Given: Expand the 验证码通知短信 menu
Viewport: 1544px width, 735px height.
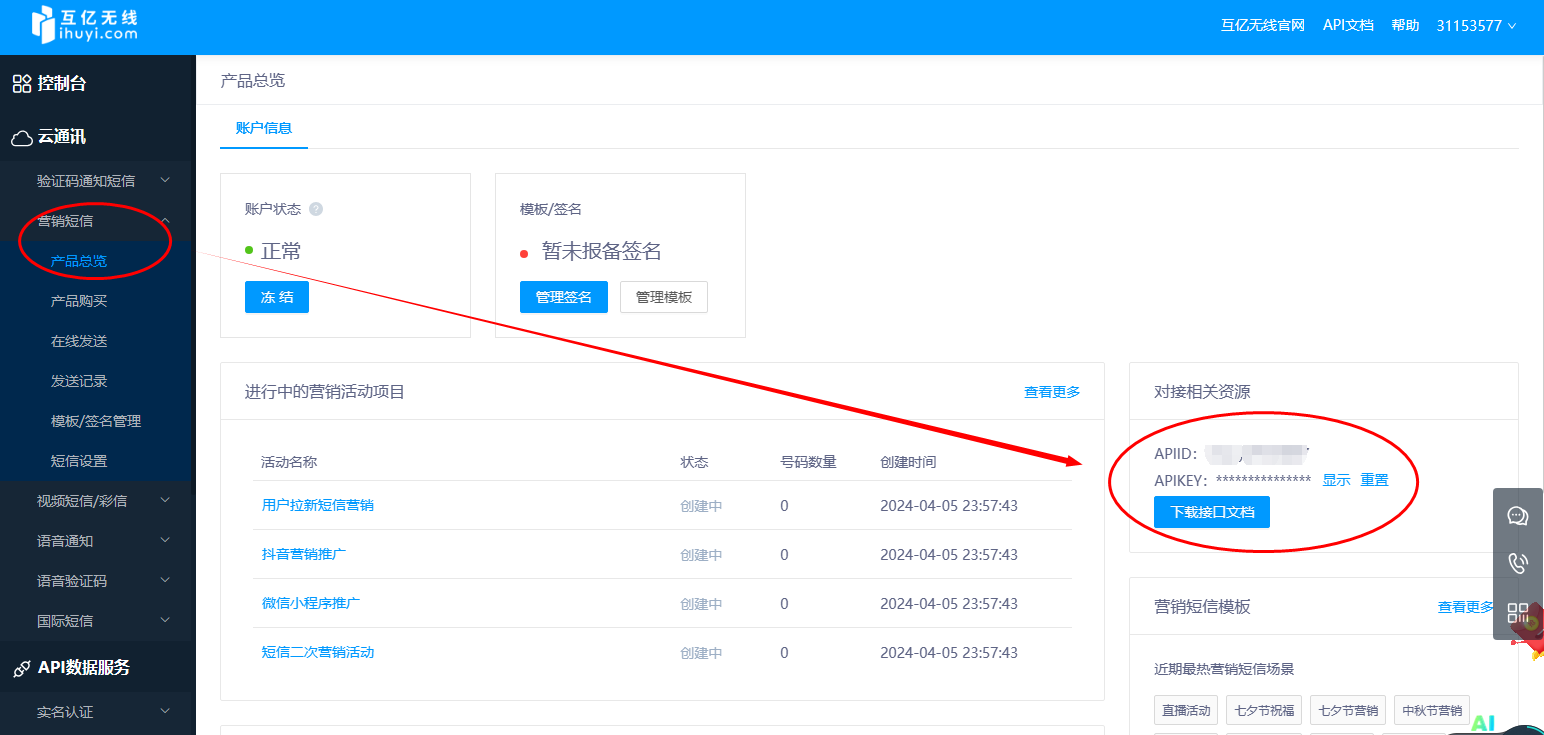Looking at the screenshot, I should [x=97, y=181].
